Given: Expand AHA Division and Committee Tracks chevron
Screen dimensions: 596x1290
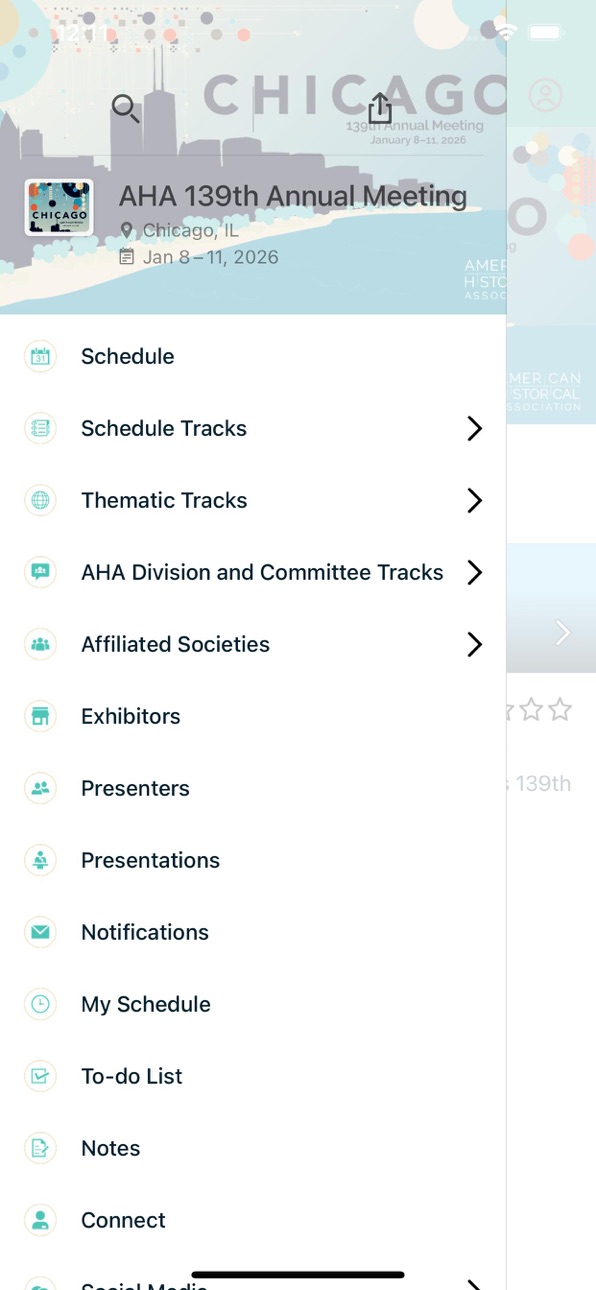Looking at the screenshot, I should tap(475, 572).
